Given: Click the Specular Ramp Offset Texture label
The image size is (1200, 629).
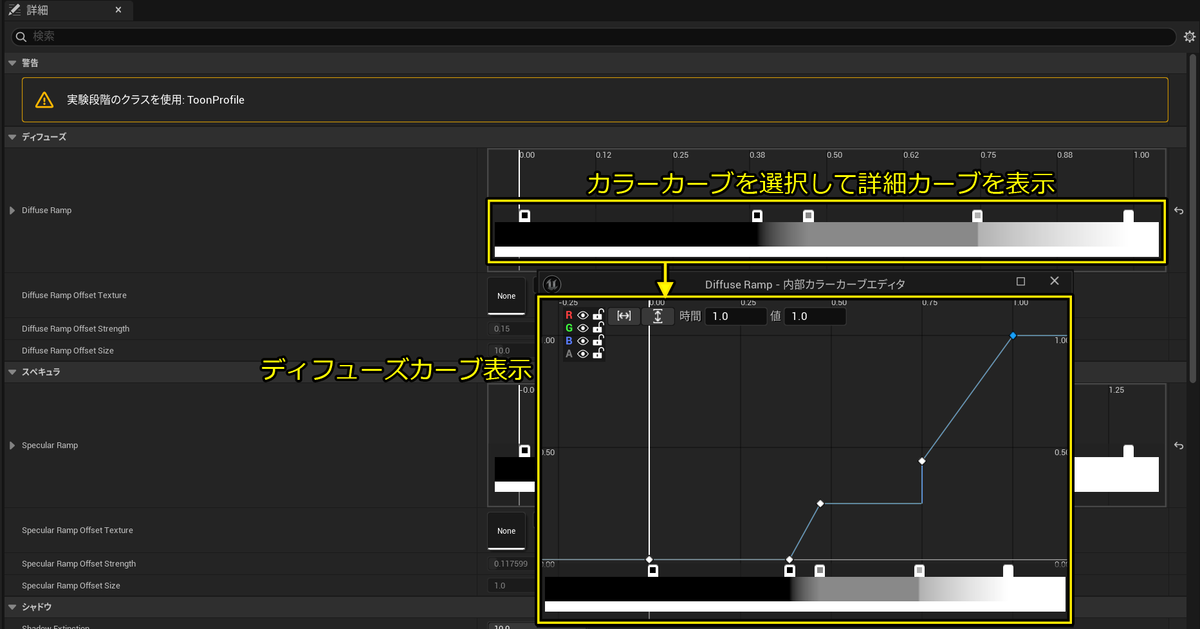Looking at the screenshot, I should point(77,531).
